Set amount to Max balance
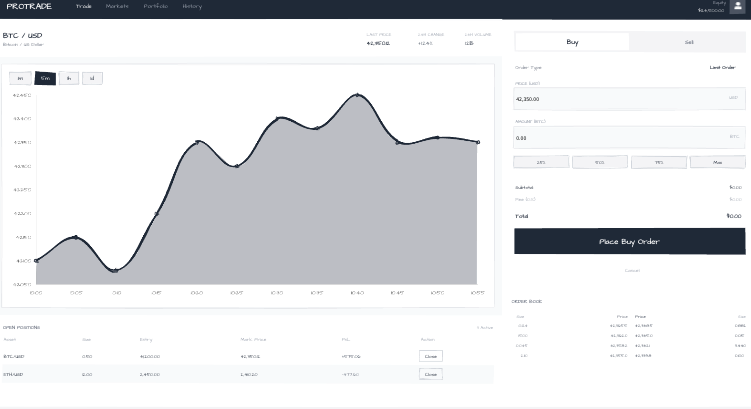751x409 pixels. (x=717, y=162)
